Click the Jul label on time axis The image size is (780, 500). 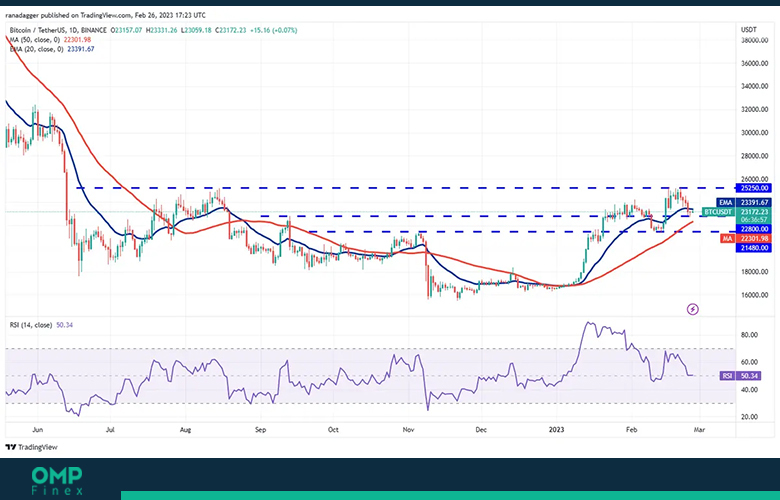[110, 429]
